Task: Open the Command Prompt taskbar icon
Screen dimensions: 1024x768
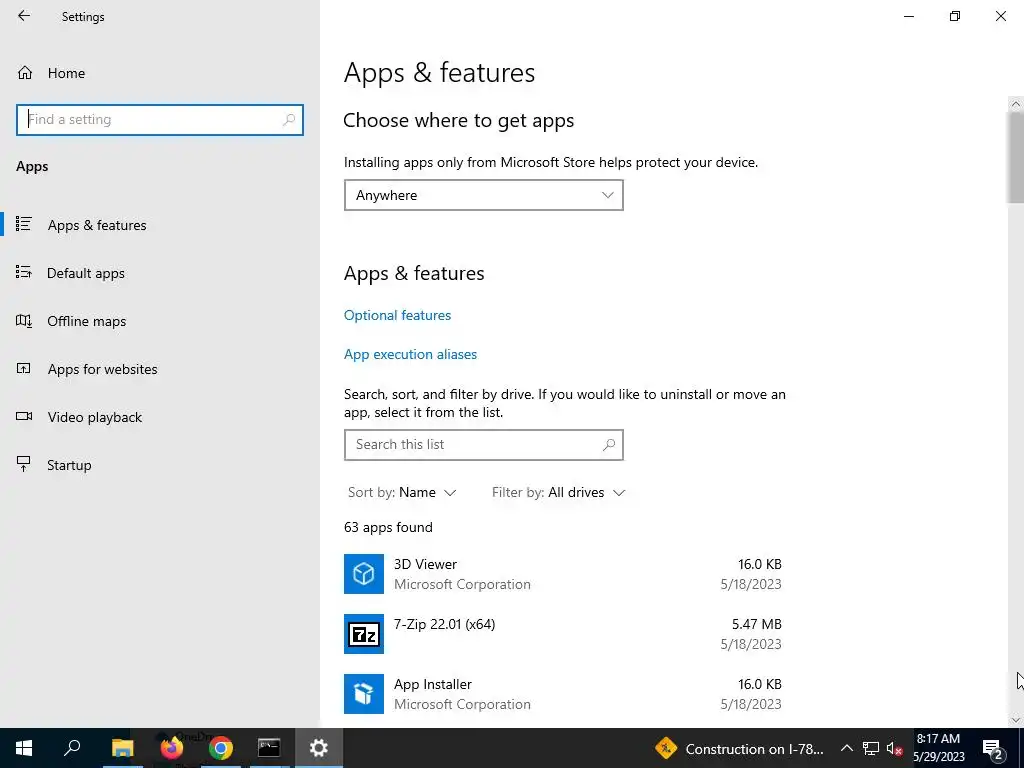Action: click(269, 748)
